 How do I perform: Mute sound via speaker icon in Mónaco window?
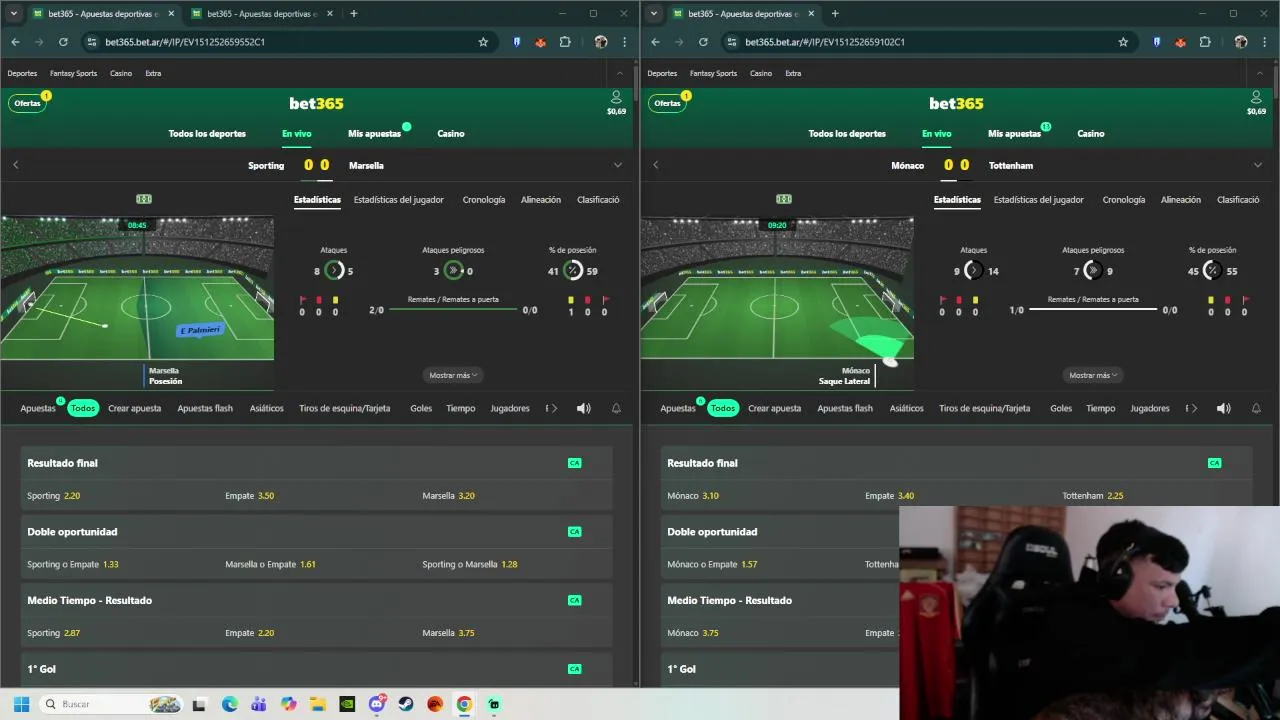1224,408
